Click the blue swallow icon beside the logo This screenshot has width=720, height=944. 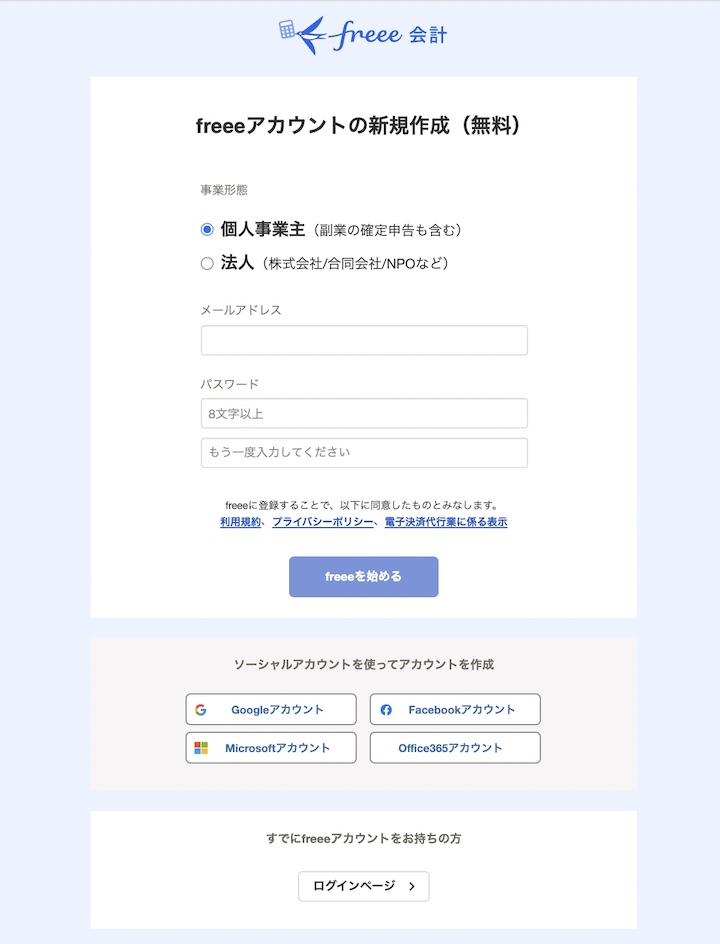312,33
